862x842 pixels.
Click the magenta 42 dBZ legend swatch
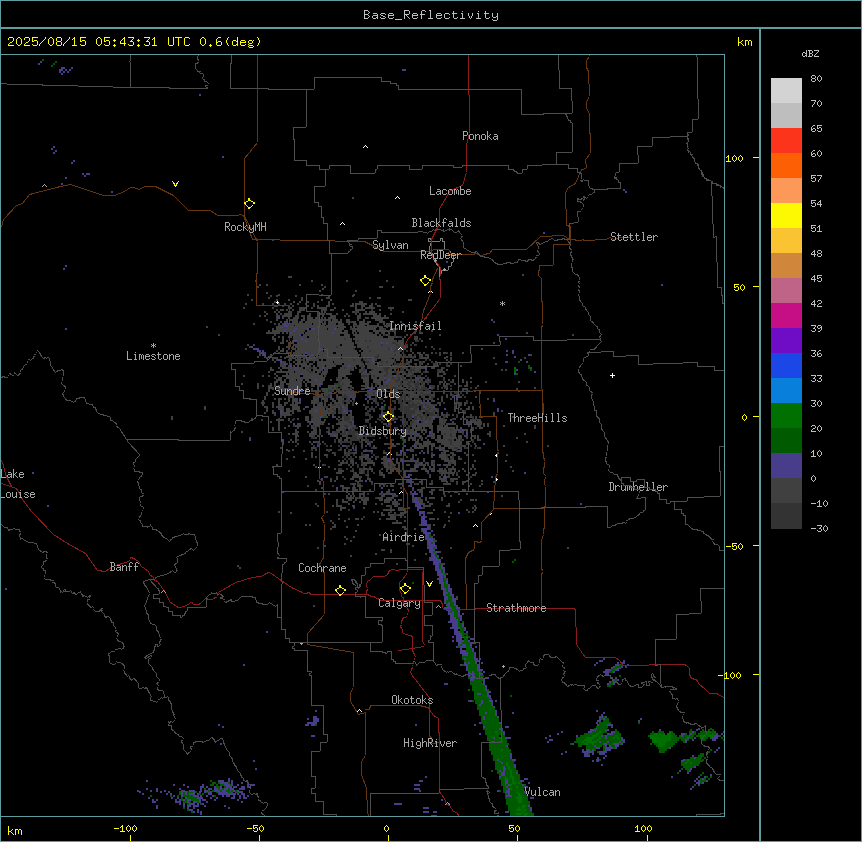click(786, 315)
